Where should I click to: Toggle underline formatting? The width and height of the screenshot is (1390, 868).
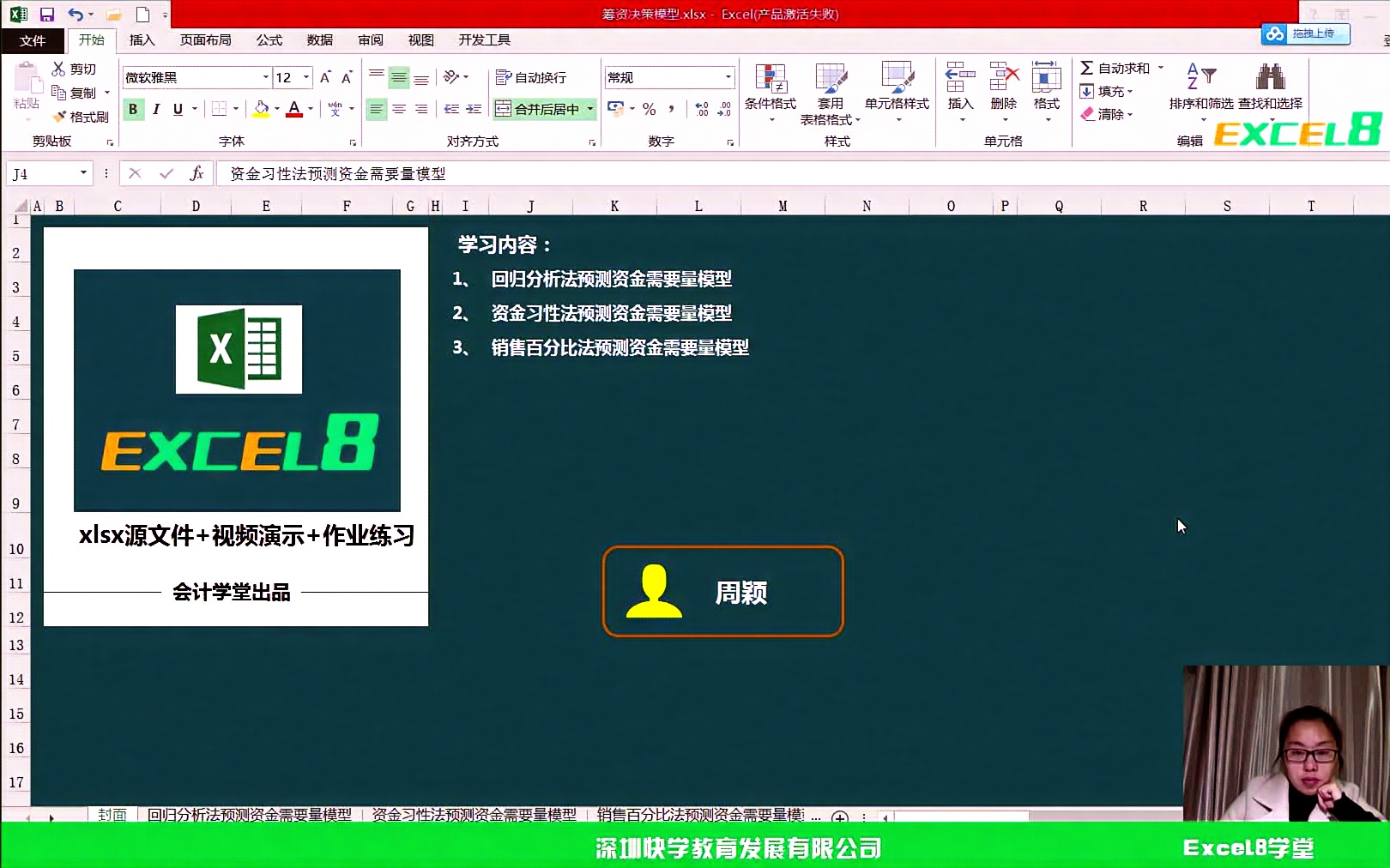coord(176,109)
